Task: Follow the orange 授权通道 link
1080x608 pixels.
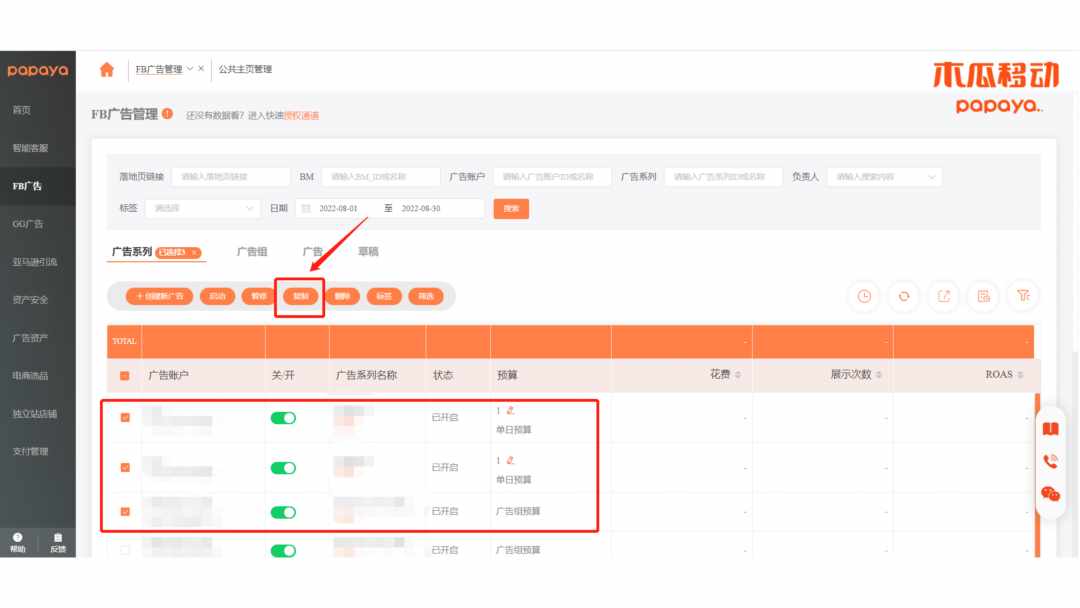Action: coord(302,116)
